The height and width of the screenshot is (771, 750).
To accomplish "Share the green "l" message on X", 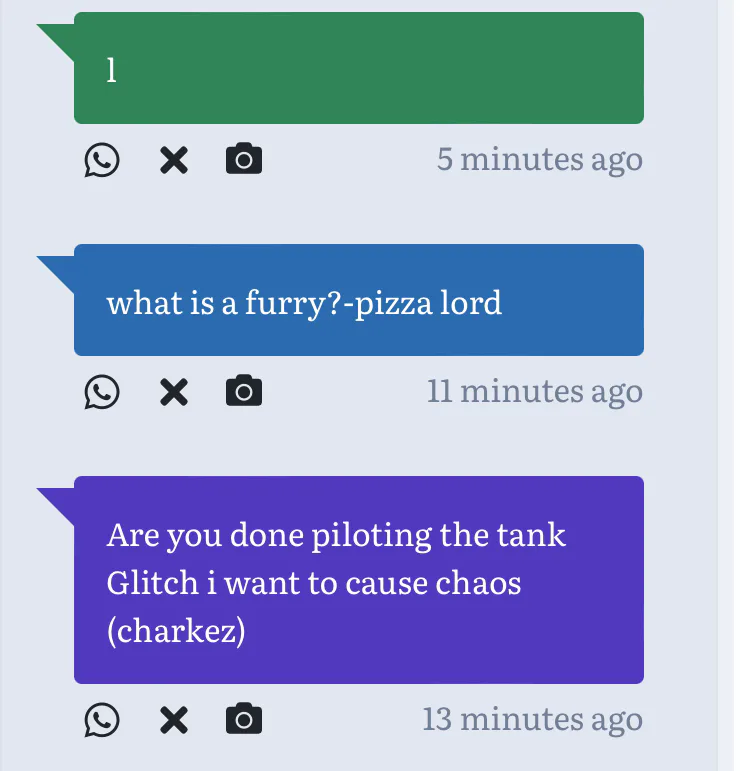I will pos(174,160).
